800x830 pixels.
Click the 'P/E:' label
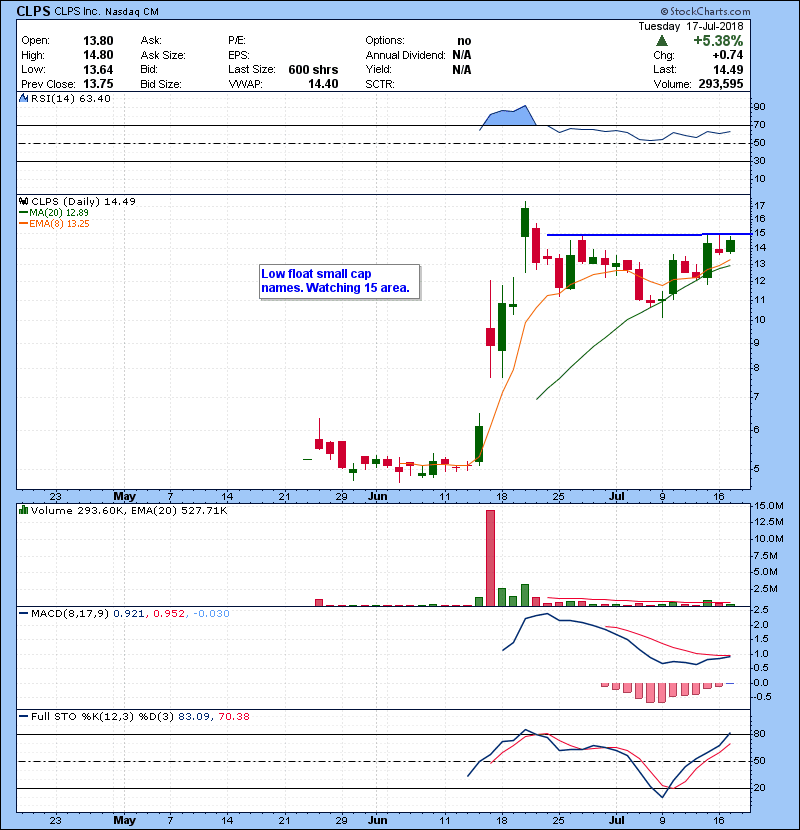(237, 40)
